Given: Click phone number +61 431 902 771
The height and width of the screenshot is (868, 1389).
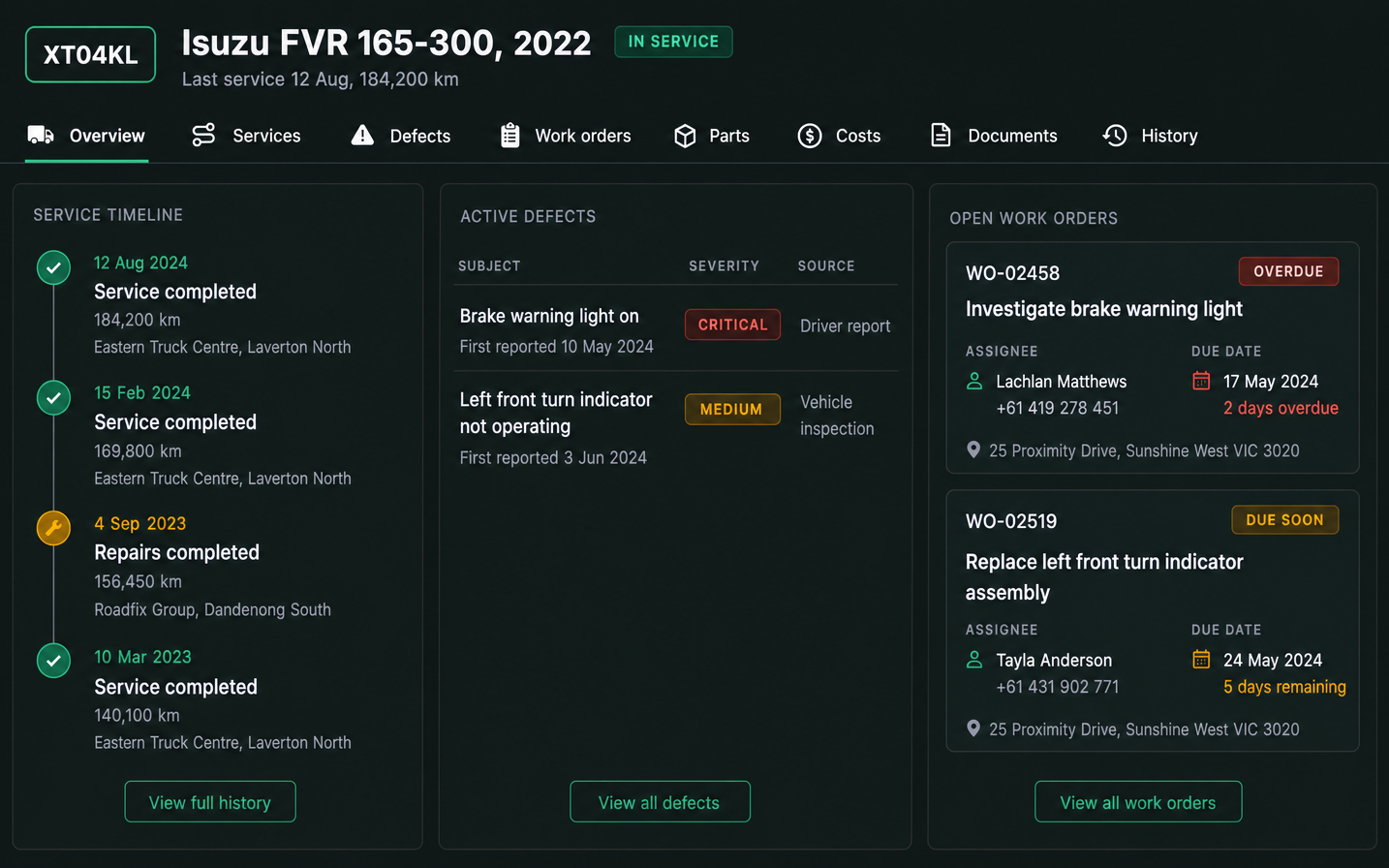Looking at the screenshot, I should click(1058, 687).
